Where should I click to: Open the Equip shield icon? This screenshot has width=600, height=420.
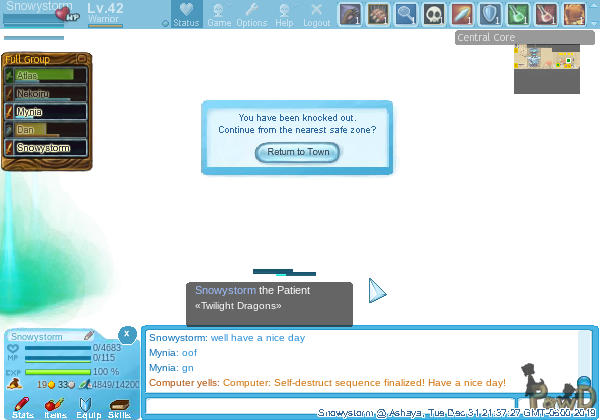[x=87, y=404]
